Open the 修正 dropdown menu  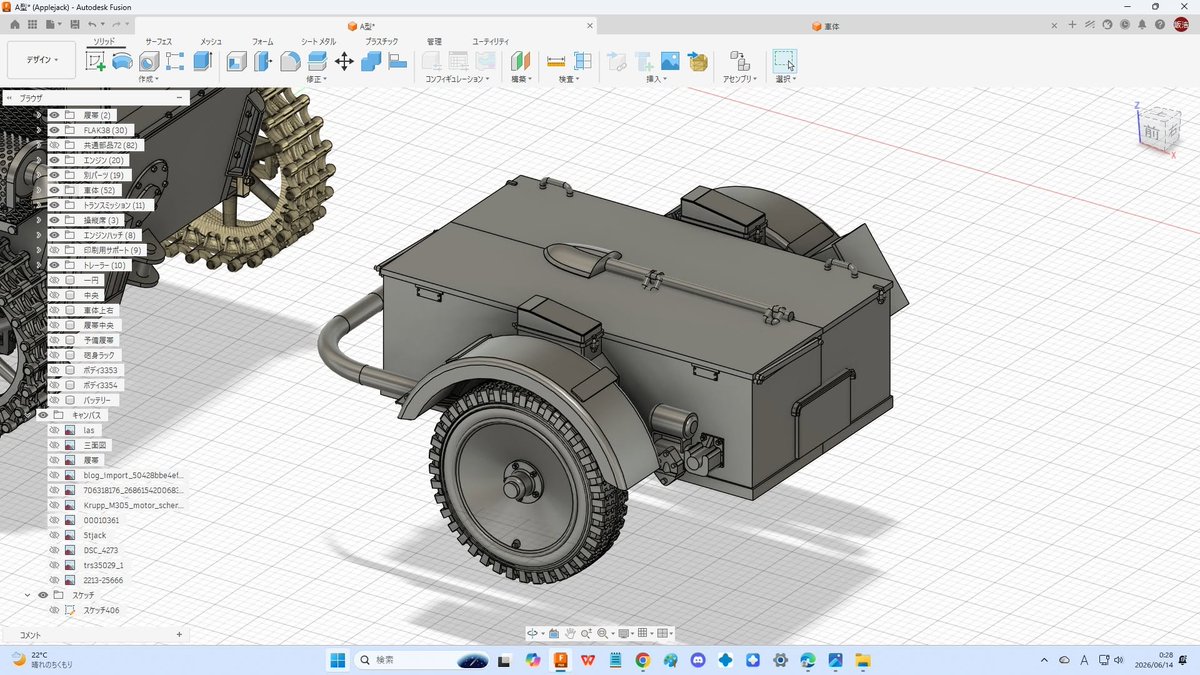coord(317,79)
